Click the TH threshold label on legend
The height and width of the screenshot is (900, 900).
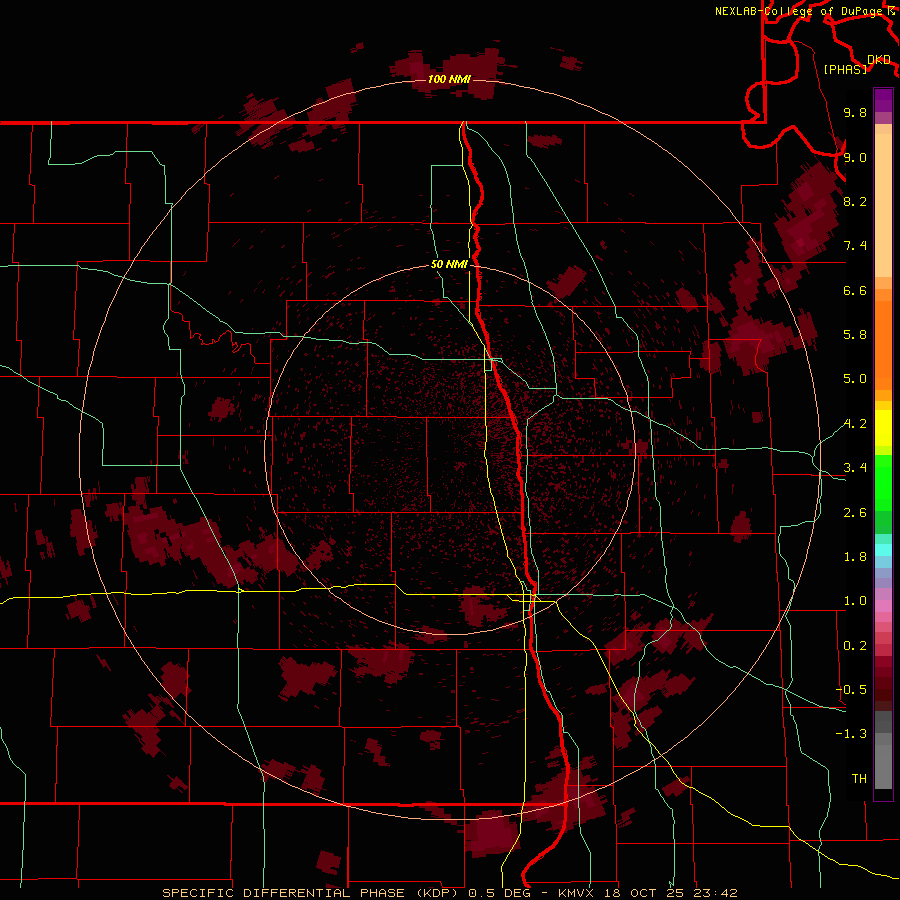pos(859,779)
